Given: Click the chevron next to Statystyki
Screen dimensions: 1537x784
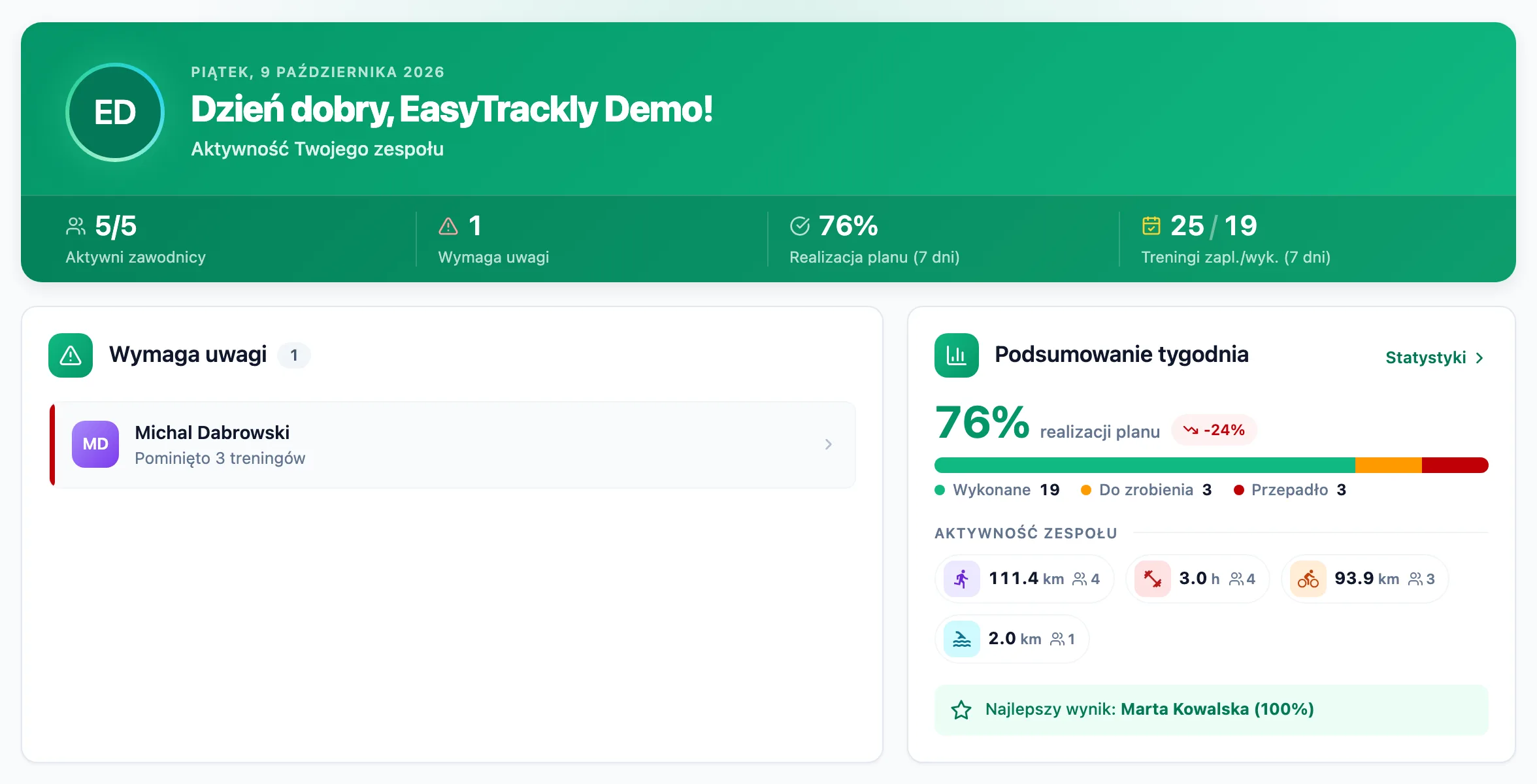Looking at the screenshot, I should [x=1479, y=358].
